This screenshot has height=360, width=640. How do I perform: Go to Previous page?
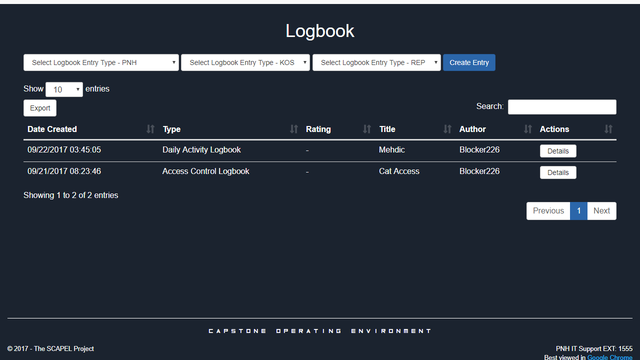(x=548, y=211)
